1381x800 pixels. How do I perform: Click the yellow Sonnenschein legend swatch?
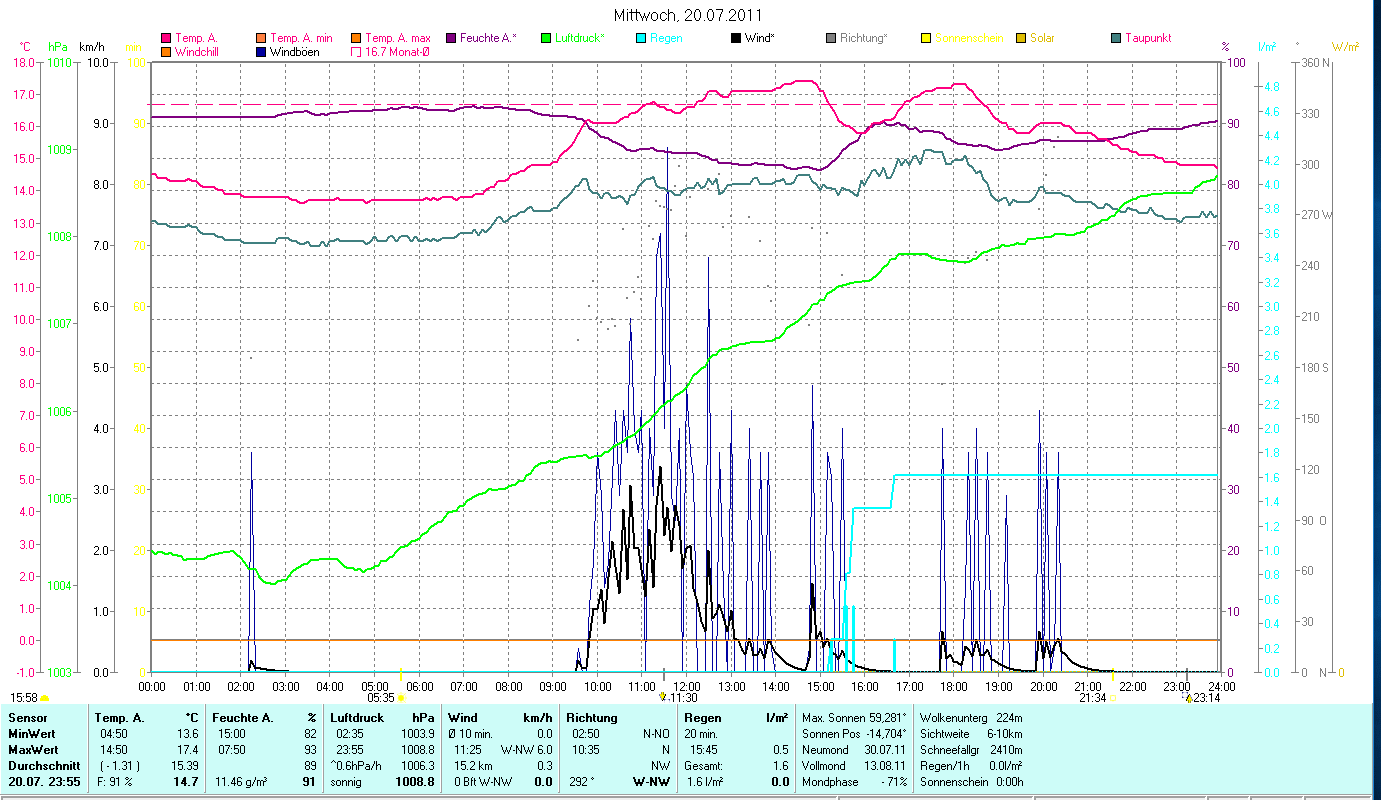(927, 38)
